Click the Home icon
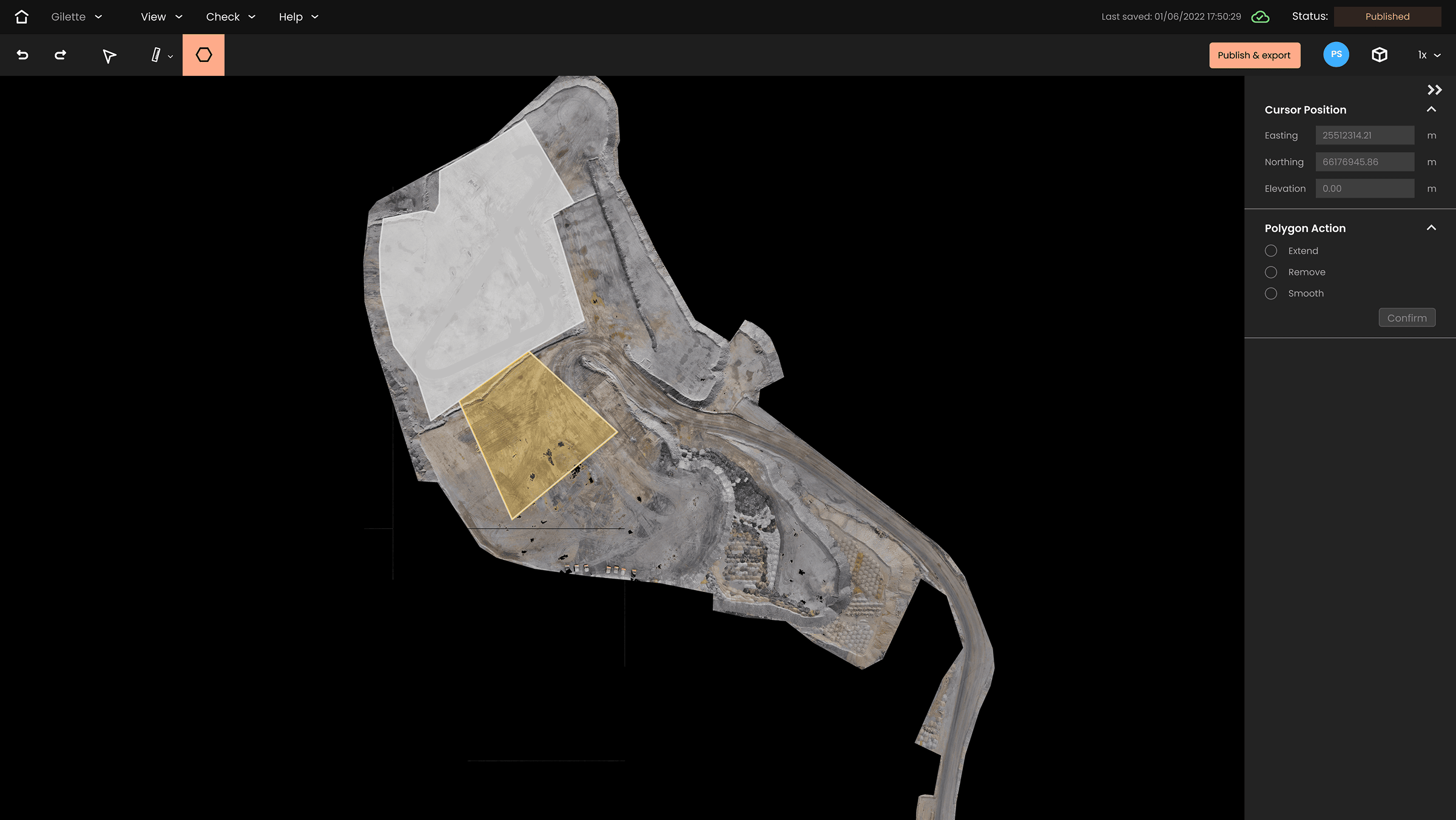Viewport: 1456px width, 820px height. point(22,16)
